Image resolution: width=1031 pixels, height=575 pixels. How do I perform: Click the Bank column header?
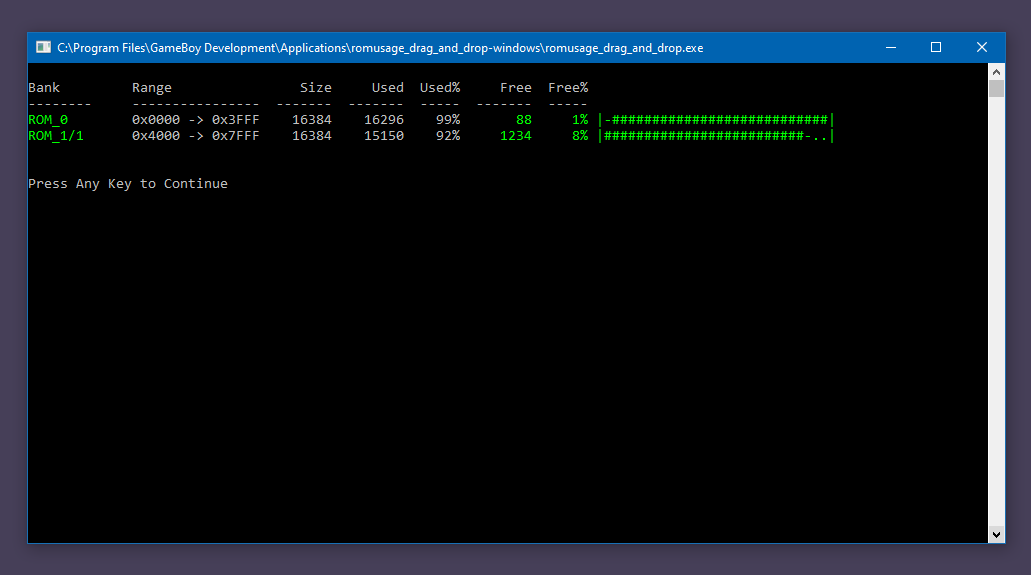(x=44, y=88)
